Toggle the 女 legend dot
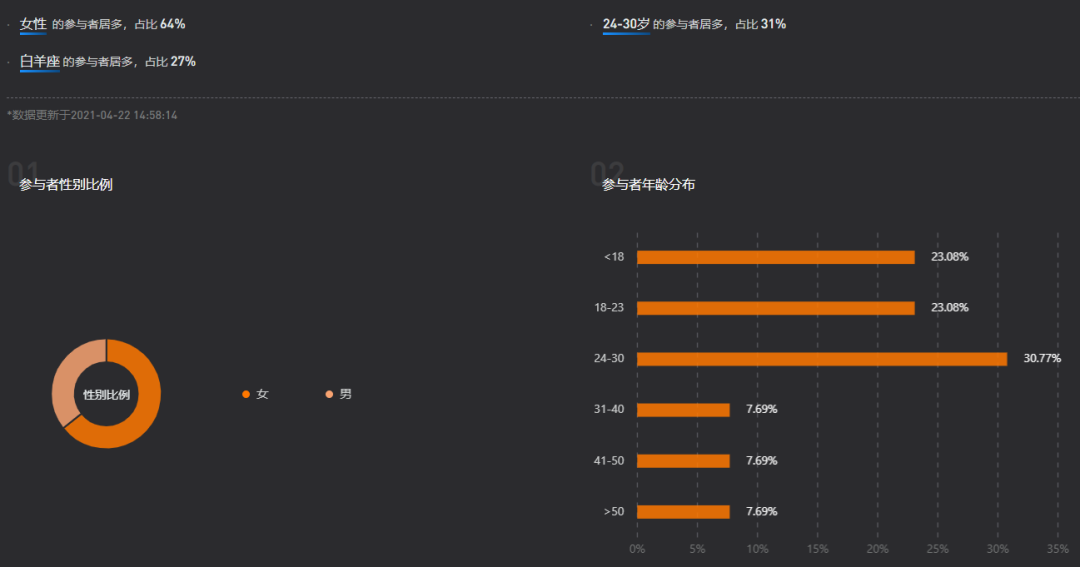Viewport: 1080px width, 567px height. click(x=246, y=394)
